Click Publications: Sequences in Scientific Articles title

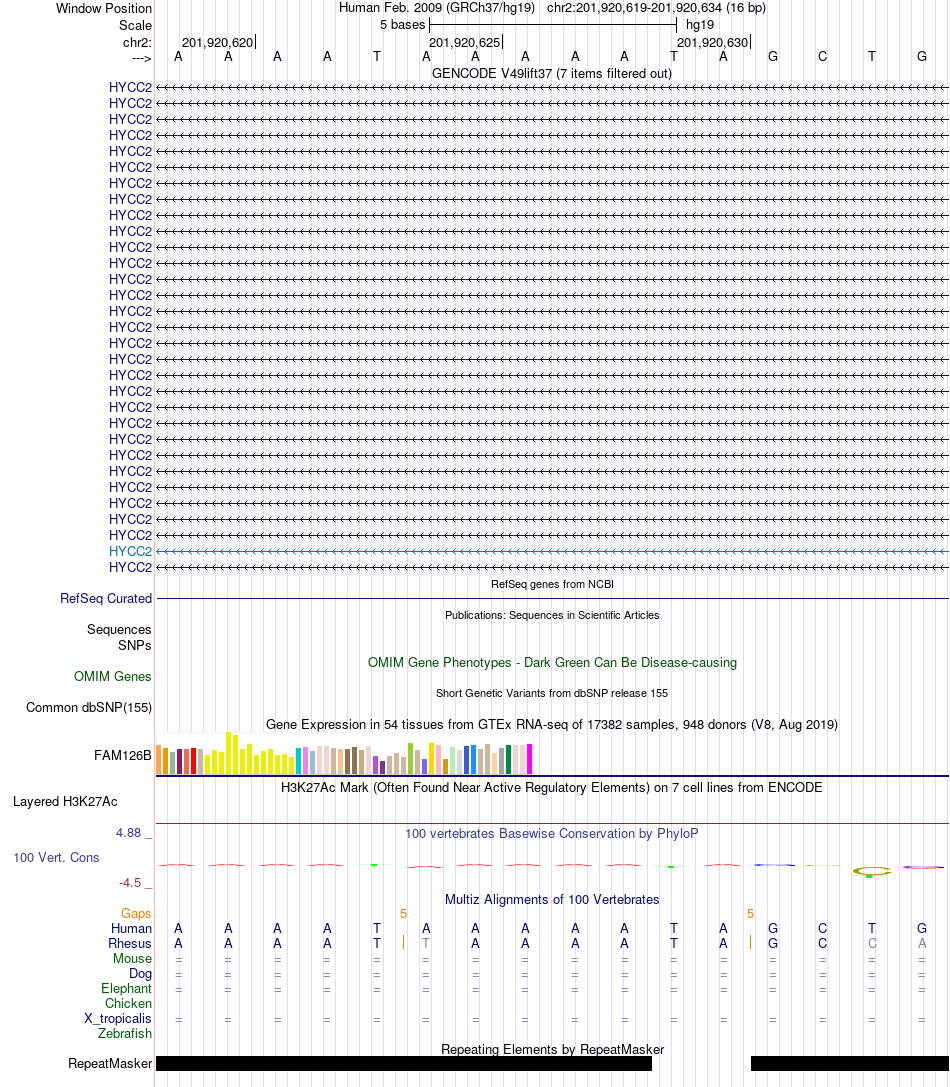552,616
